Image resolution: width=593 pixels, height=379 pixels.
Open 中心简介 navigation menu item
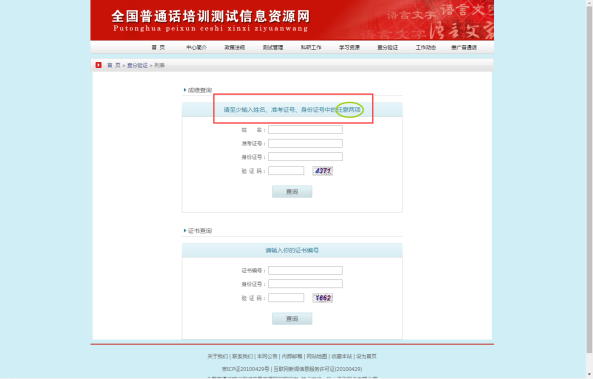(x=196, y=47)
